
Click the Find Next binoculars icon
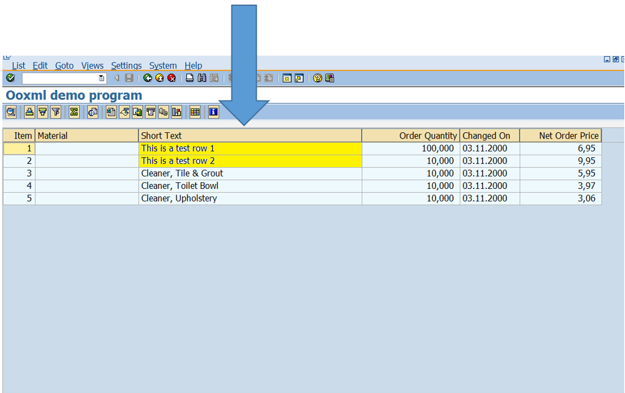214,78
